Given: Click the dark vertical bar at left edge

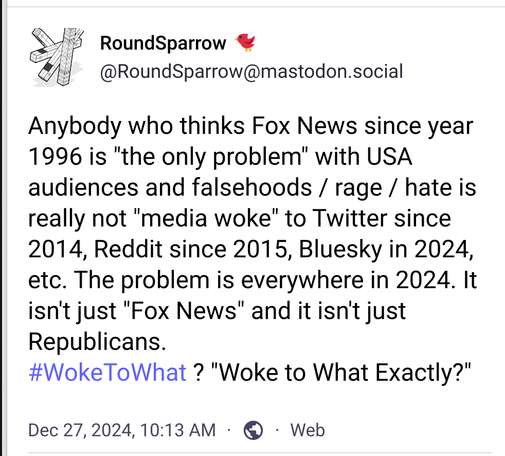Looking at the screenshot, I should coord(3,228).
